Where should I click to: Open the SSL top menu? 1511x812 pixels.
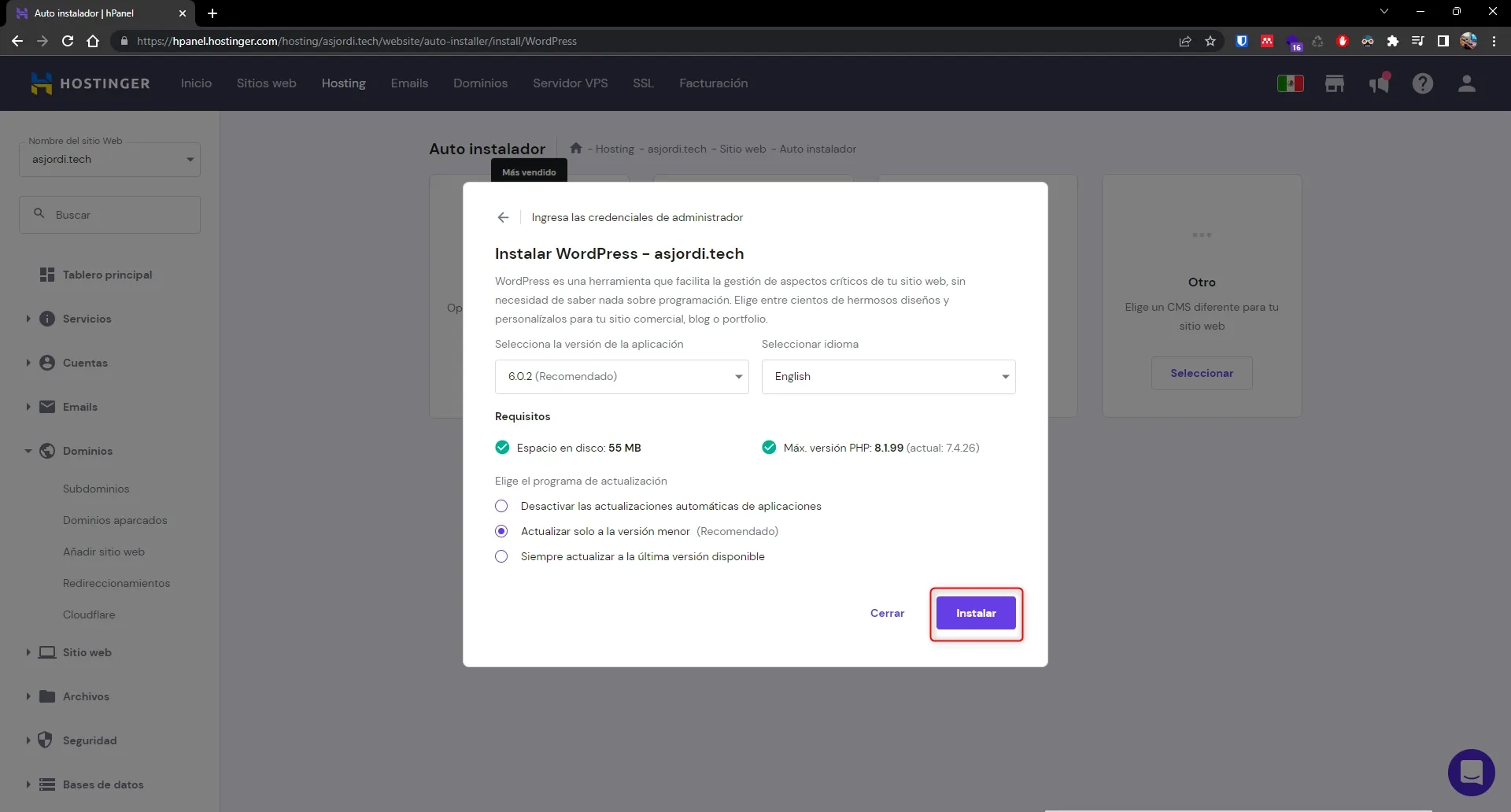pyautogui.click(x=643, y=83)
